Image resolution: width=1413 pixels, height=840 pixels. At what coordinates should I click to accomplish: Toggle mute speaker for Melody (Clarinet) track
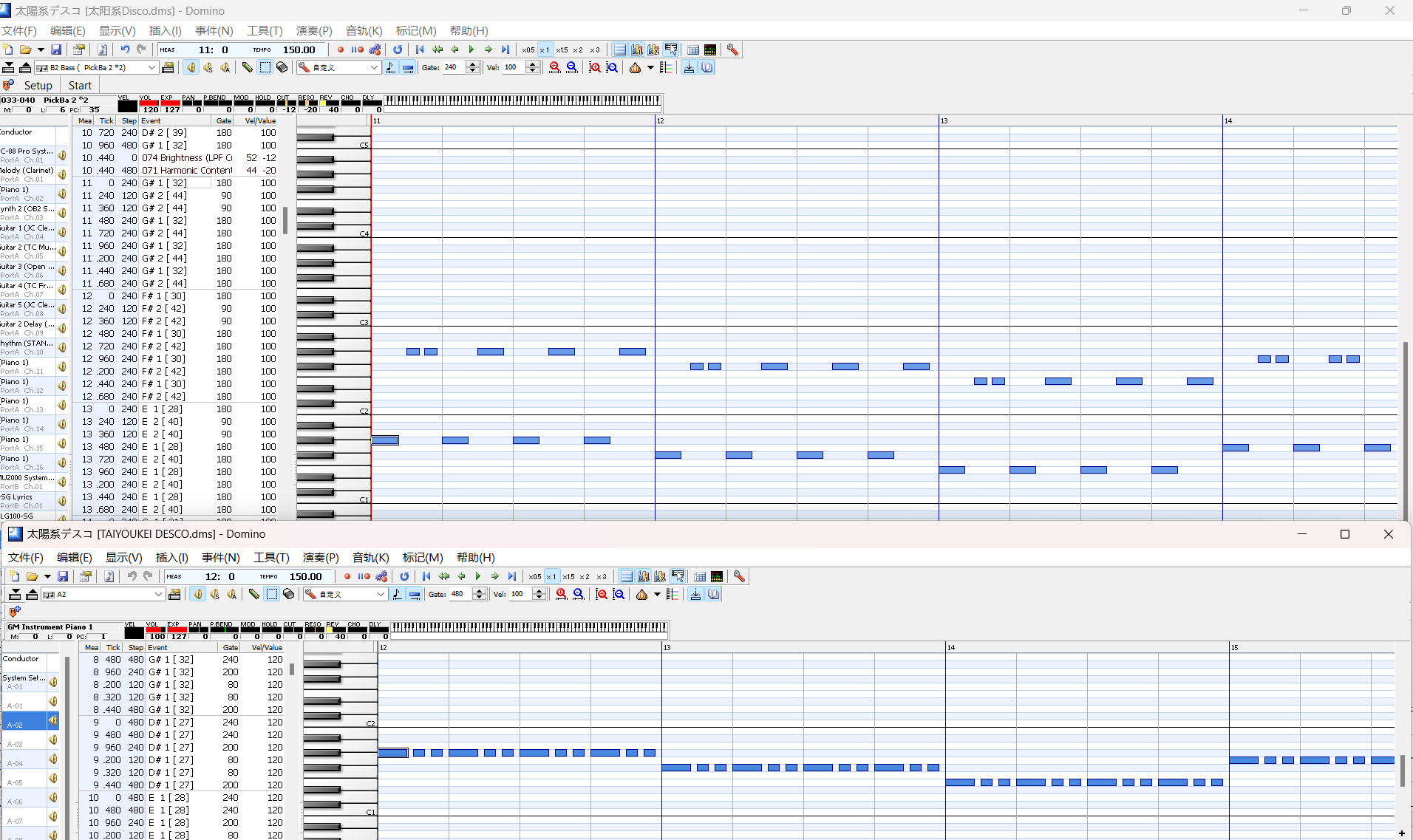62,174
